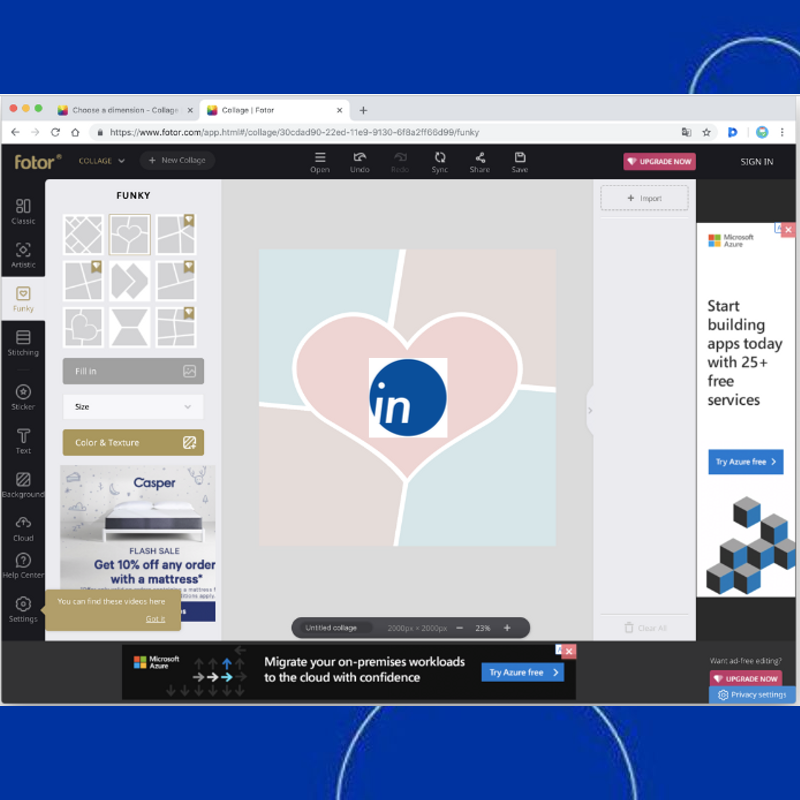Click the New Collage button
The image size is (800, 800).
(177, 160)
